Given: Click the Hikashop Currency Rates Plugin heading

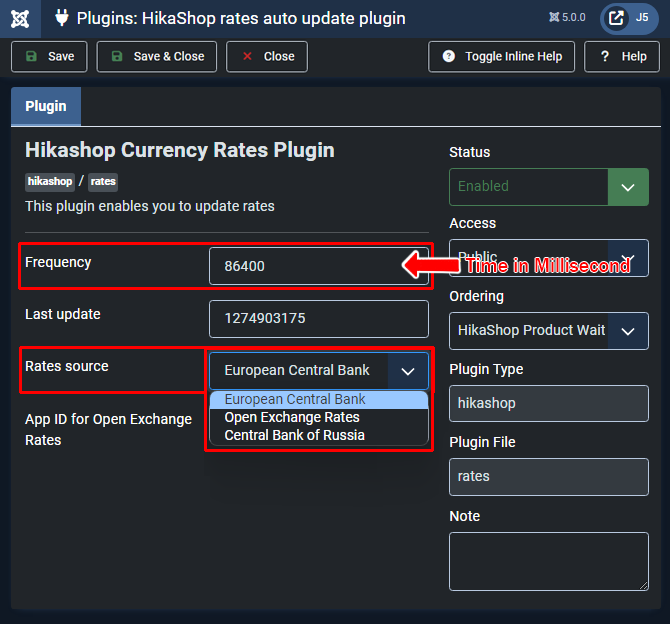Looking at the screenshot, I should [x=180, y=150].
